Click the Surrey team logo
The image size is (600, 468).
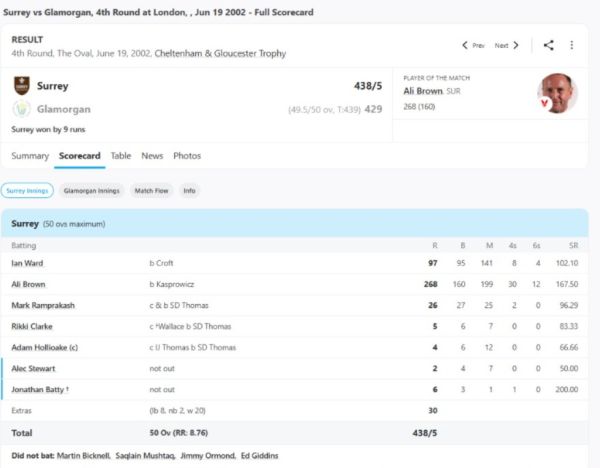coord(22,86)
